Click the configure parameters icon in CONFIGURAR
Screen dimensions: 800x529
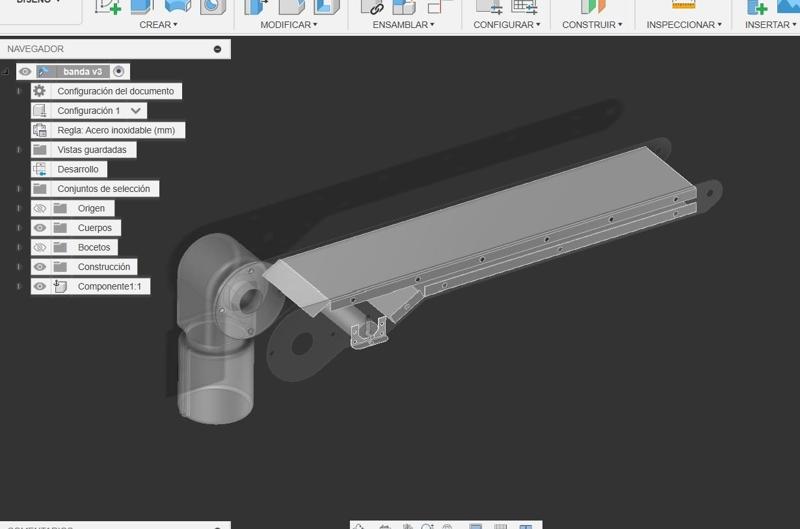point(488,7)
